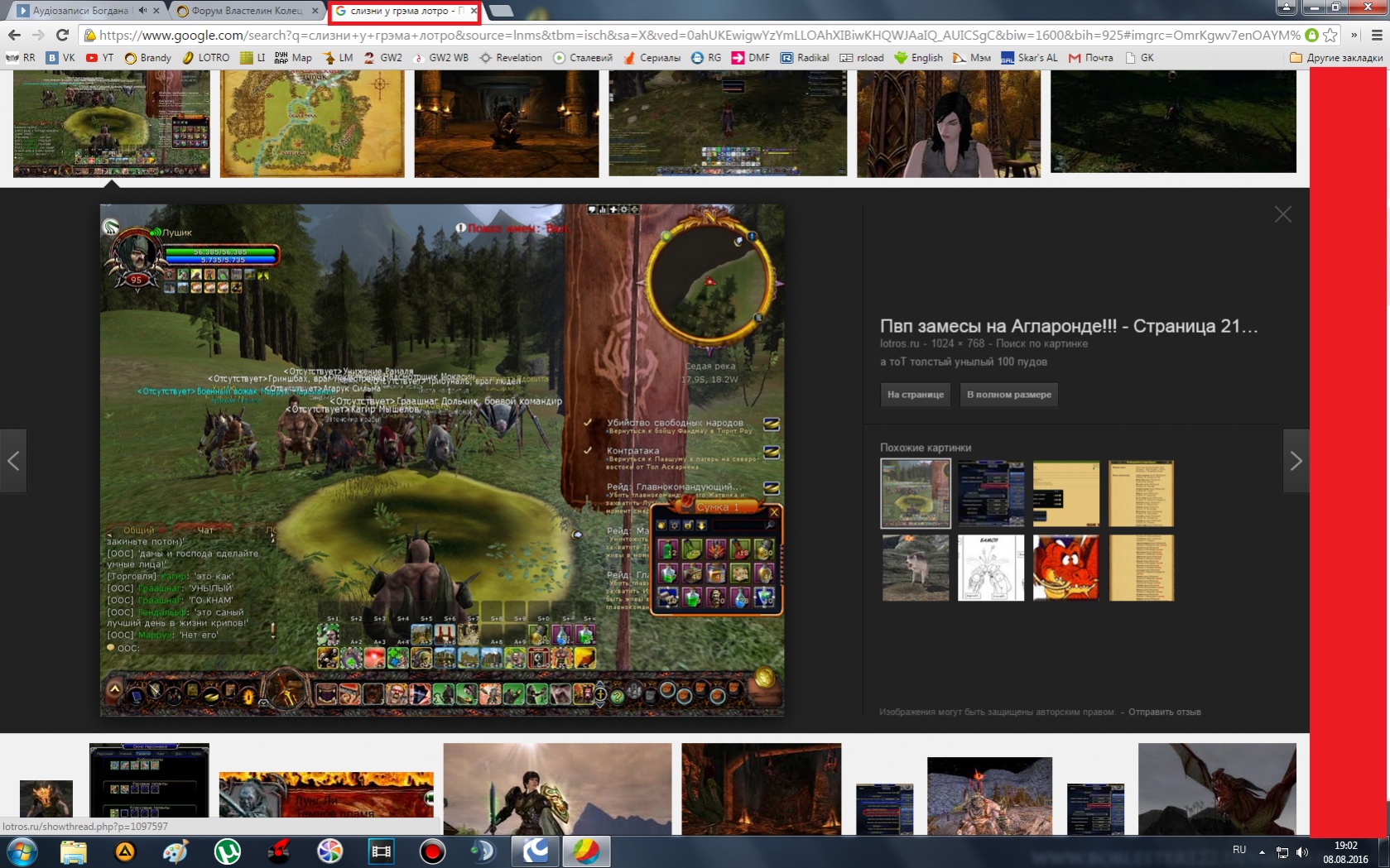Screen dimensions: 1390x868
Task: Open the red record app on taskbar
Action: point(432,851)
